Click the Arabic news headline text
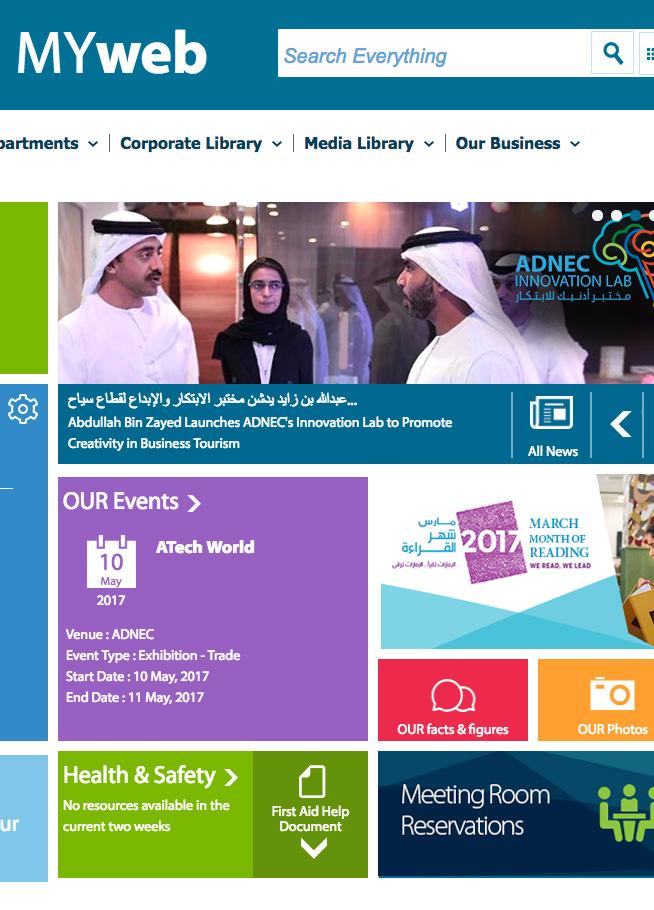654x910 pixels. [212, 400]
